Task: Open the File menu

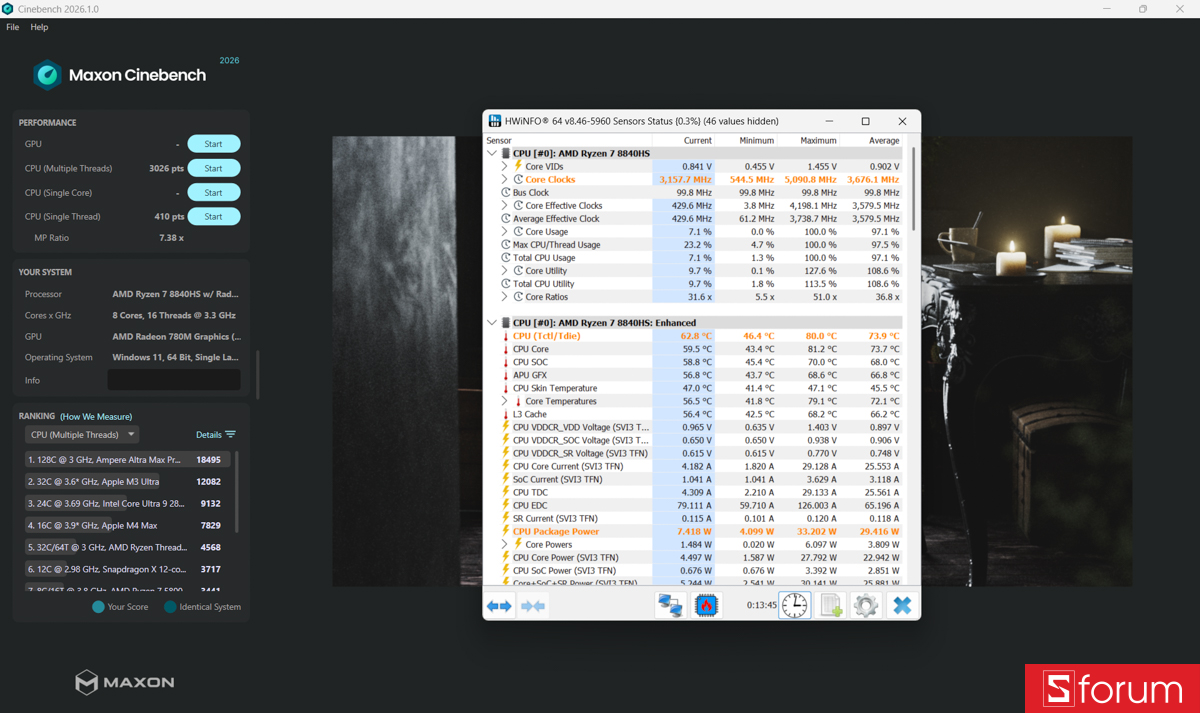Action: (12, 27)
